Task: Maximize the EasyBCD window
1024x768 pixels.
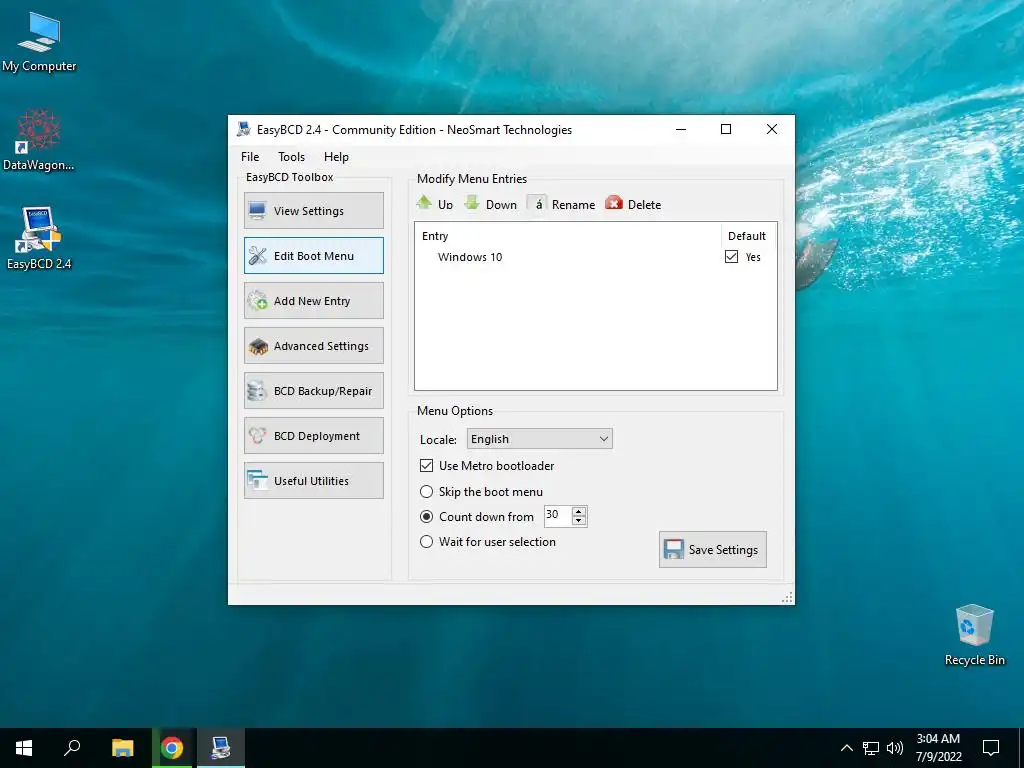Action: [726, 129]
